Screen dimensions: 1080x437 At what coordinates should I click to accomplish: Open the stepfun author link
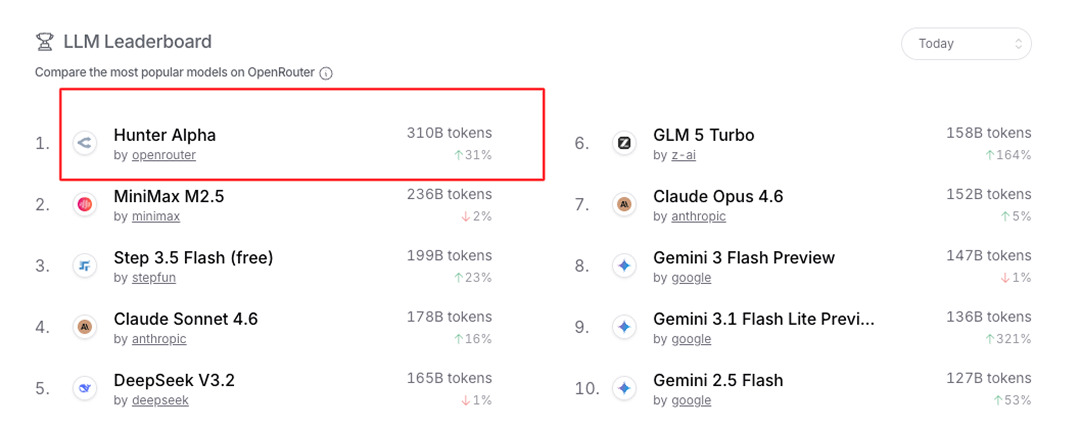coord(153,278)
